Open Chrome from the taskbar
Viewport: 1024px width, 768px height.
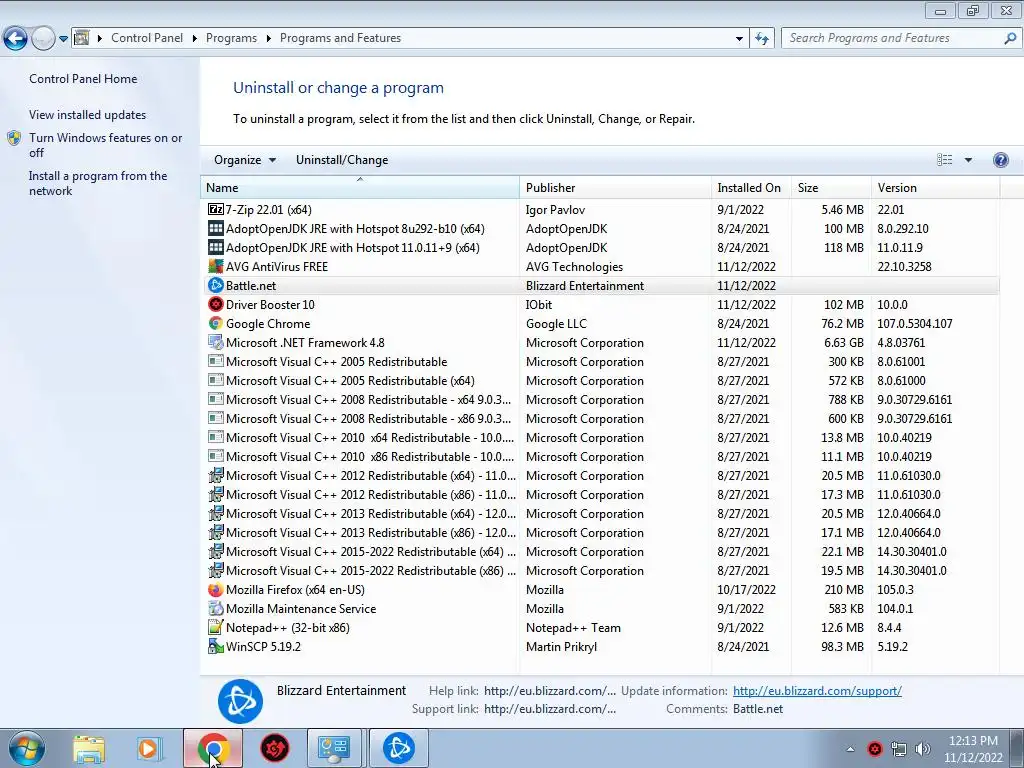pos(213,748)
